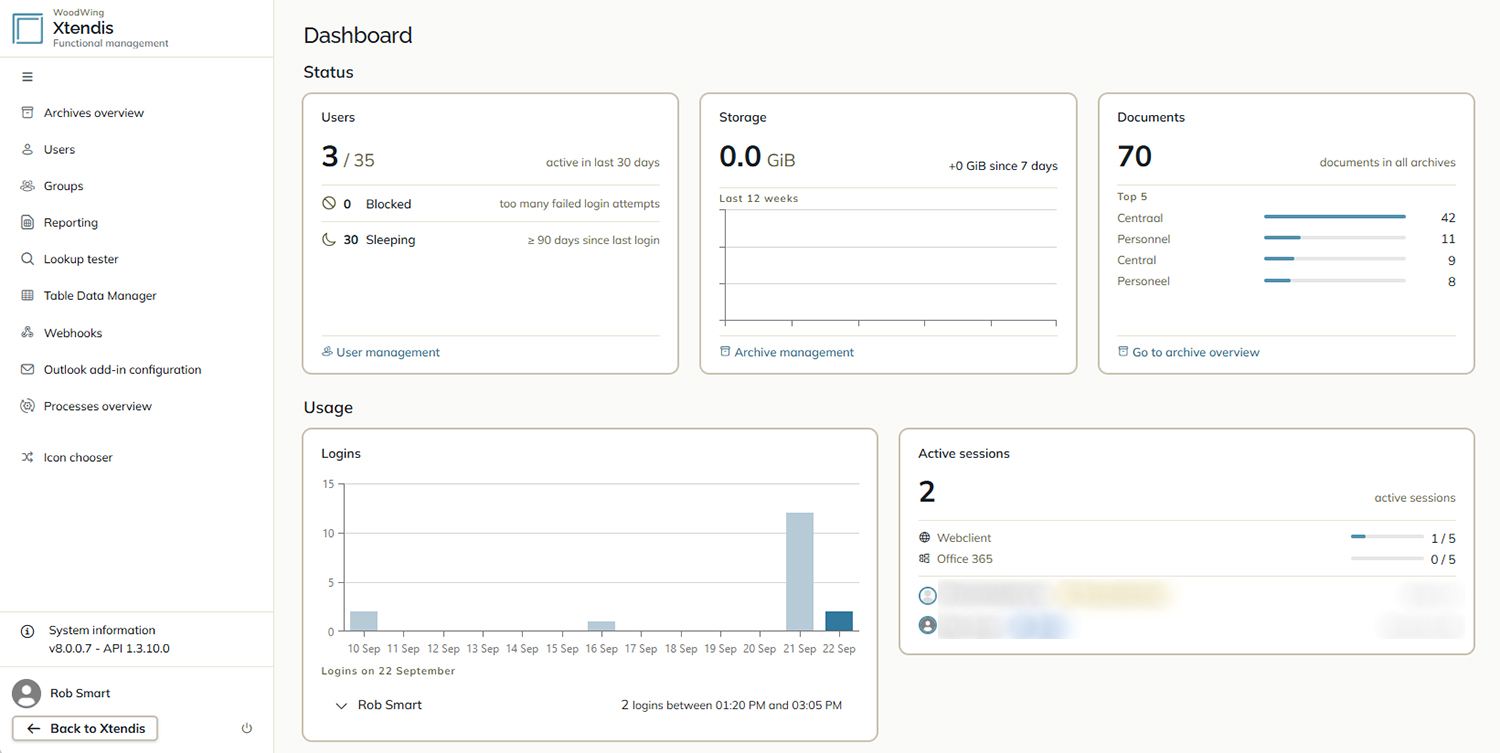The height and width of the screenshot is (753, 1500).
Task: Click the Blocked users icon
Action: click(329, 203)
